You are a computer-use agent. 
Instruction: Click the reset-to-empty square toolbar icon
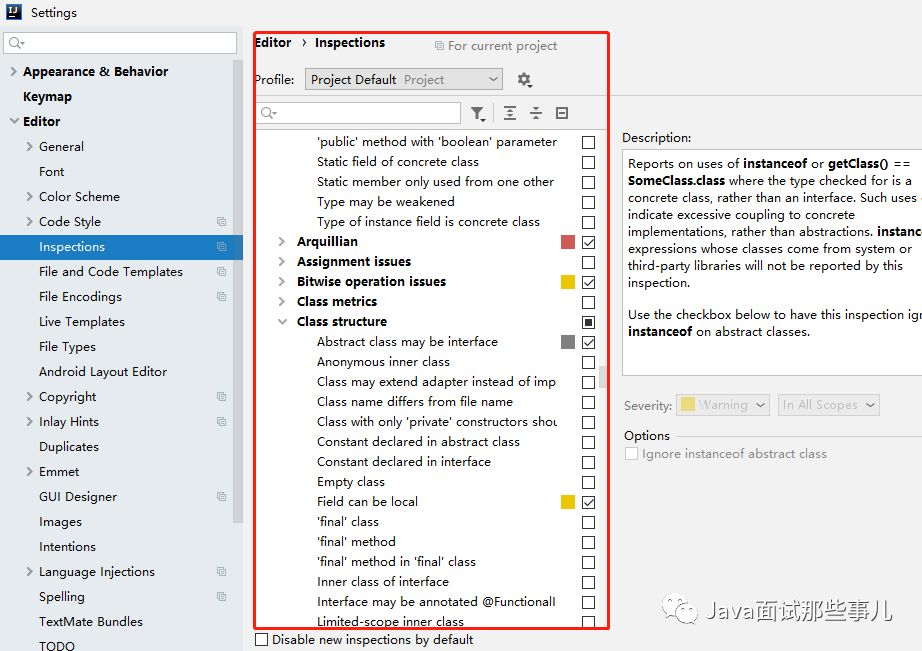(x=562, y=113)
